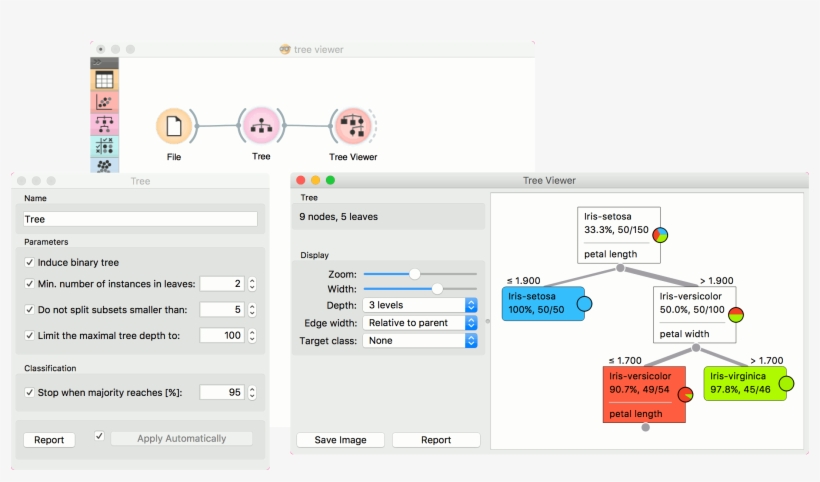Screen dimensions: 820x482
Task: Click Report button in Tree Viewer window
Action: [x=435, y=440]
